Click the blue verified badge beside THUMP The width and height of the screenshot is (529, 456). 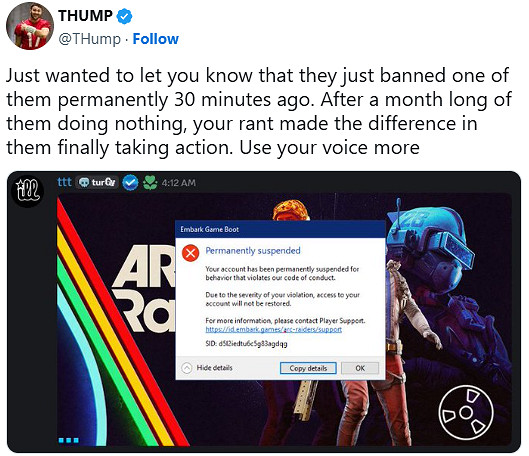click(124, 17)
